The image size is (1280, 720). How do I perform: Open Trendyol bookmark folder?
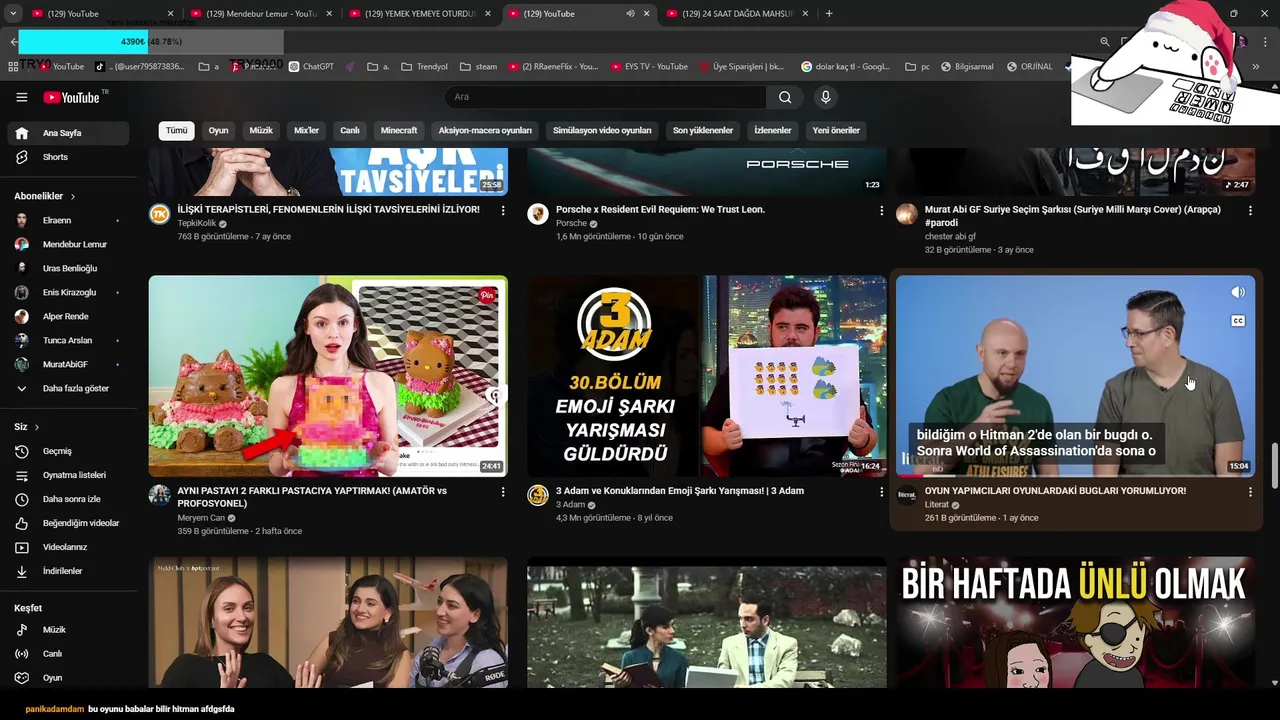tap(424, 67)
